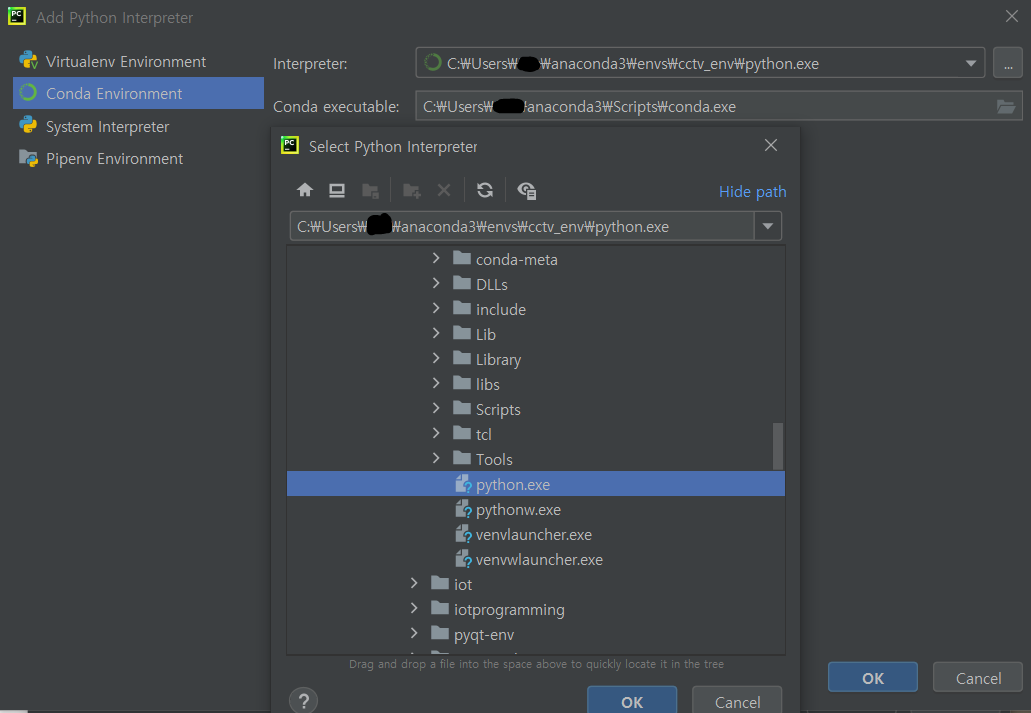Expand the Scripts folder
1031x713 pixels.
click(x=436, y=408)
